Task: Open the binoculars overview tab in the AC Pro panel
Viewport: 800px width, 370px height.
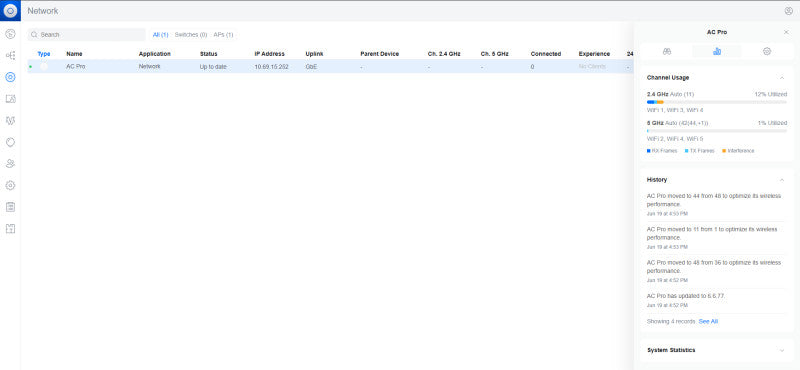Action: (x=667, y=51)
